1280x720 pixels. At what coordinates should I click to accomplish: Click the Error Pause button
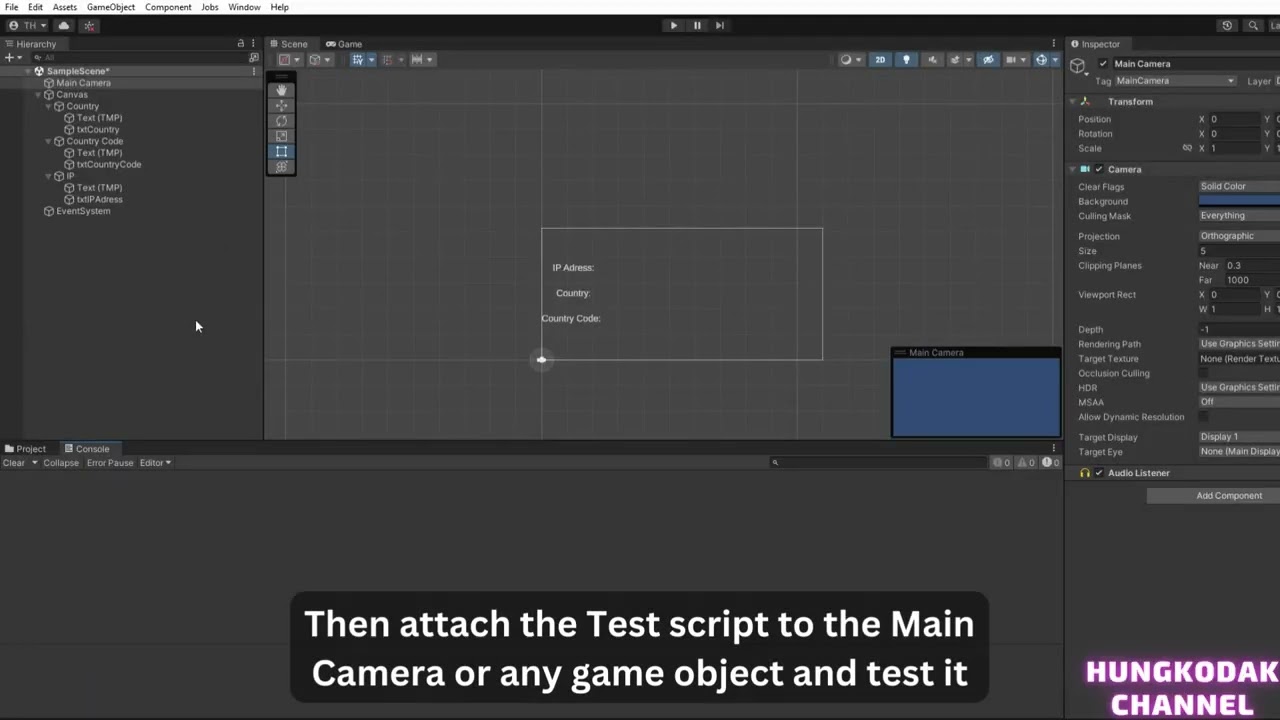110,463
